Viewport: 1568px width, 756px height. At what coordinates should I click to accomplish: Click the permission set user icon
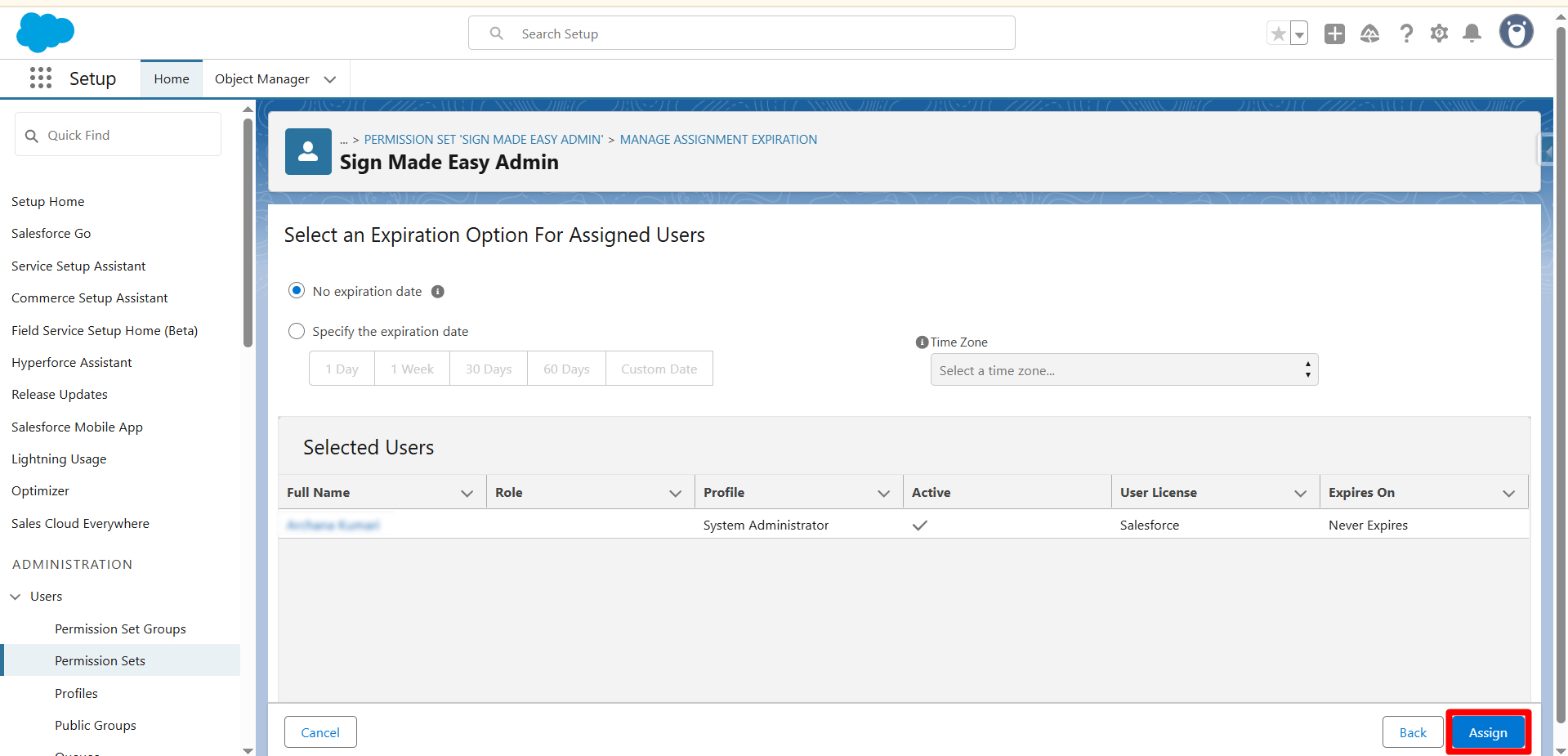click(308, 151)
